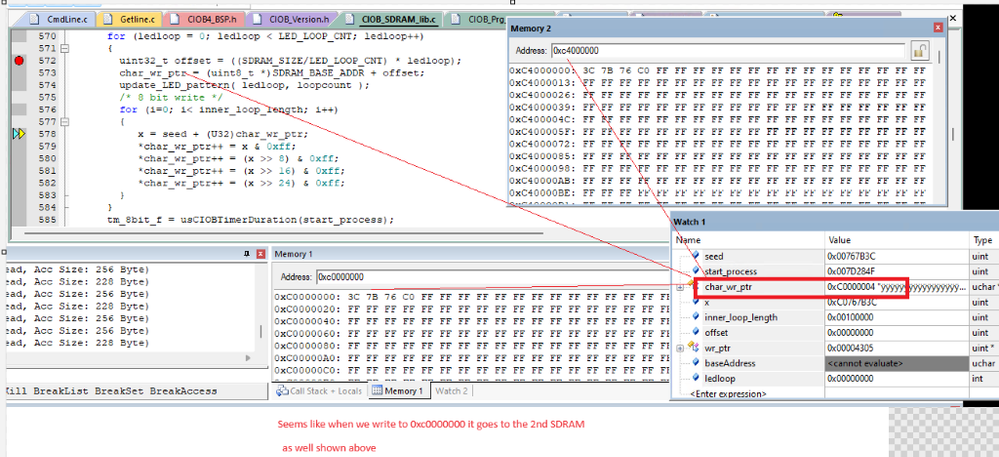Click the baseAddress variable icon
Image resolution: width=999 pixels, height=457 pixels.
[696, 363]
